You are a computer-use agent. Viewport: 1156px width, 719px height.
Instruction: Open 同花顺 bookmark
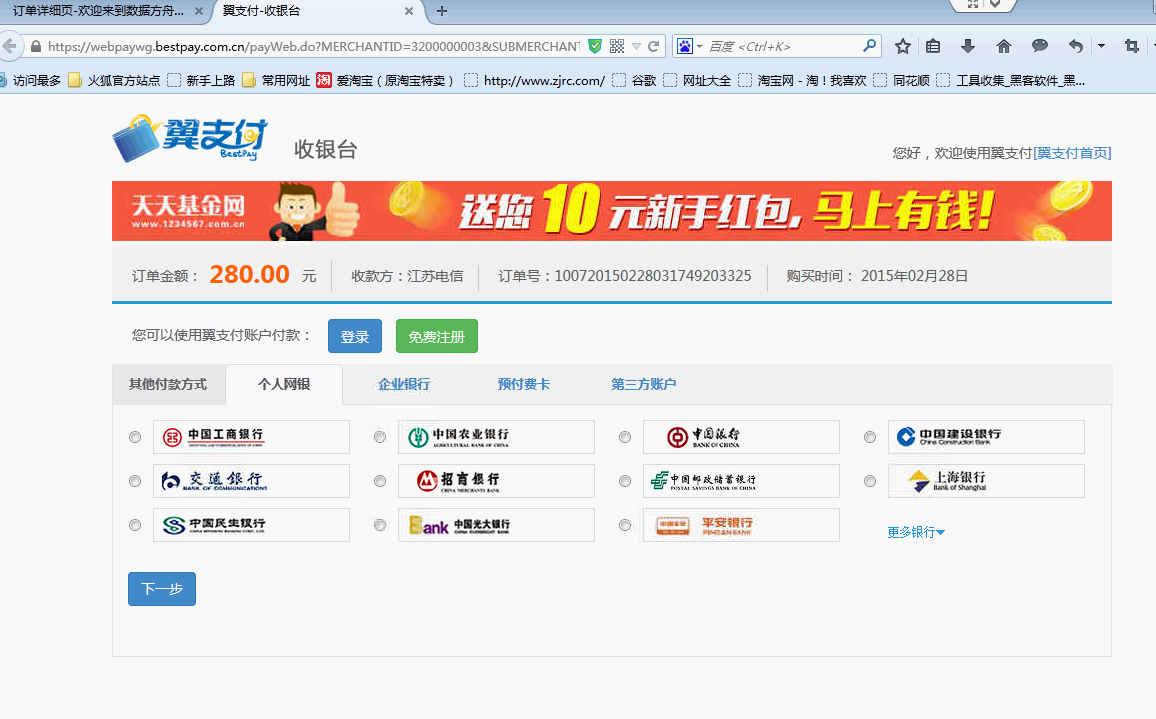coord(901,80)
